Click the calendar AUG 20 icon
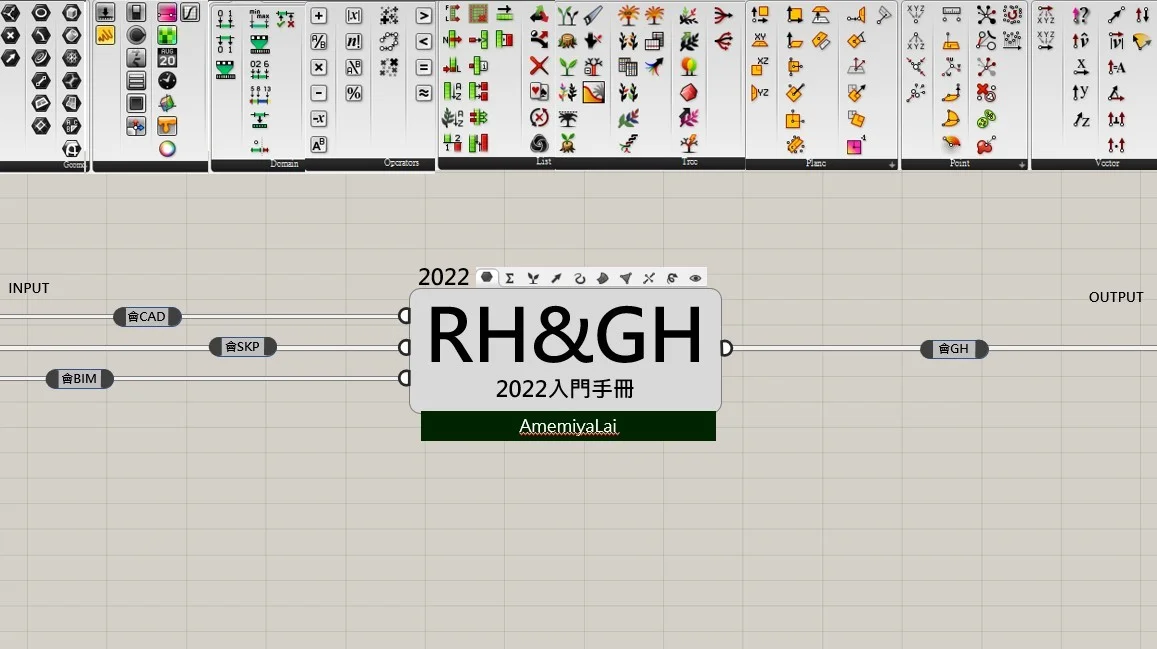Image resolution: width=1157 pixels, height=649 pixels. (x=167, y=58)
